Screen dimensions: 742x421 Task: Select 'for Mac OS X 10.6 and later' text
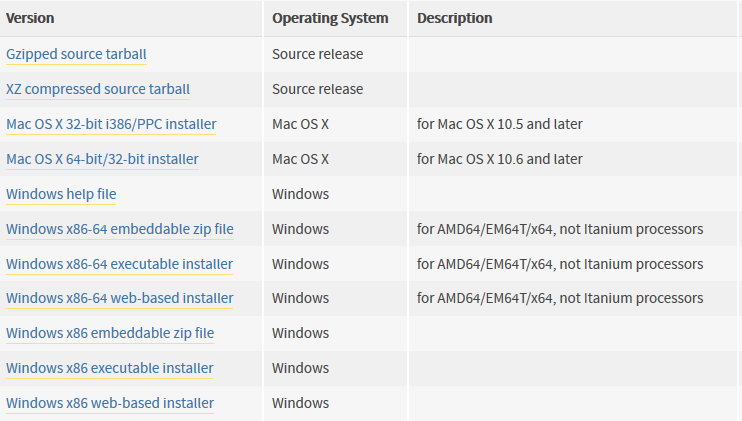(499, 159)
